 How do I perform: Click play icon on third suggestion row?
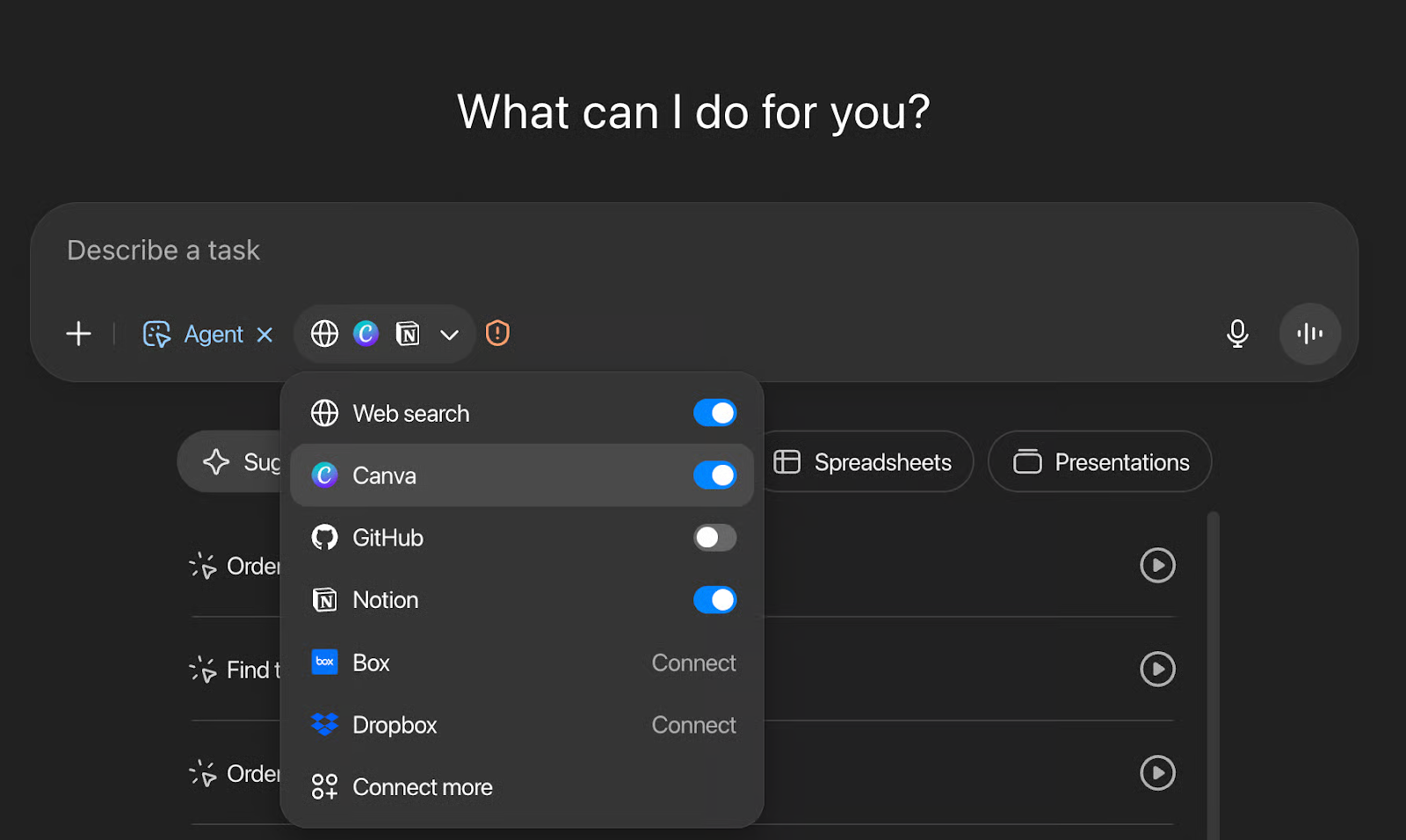(x=1157, y=773)
